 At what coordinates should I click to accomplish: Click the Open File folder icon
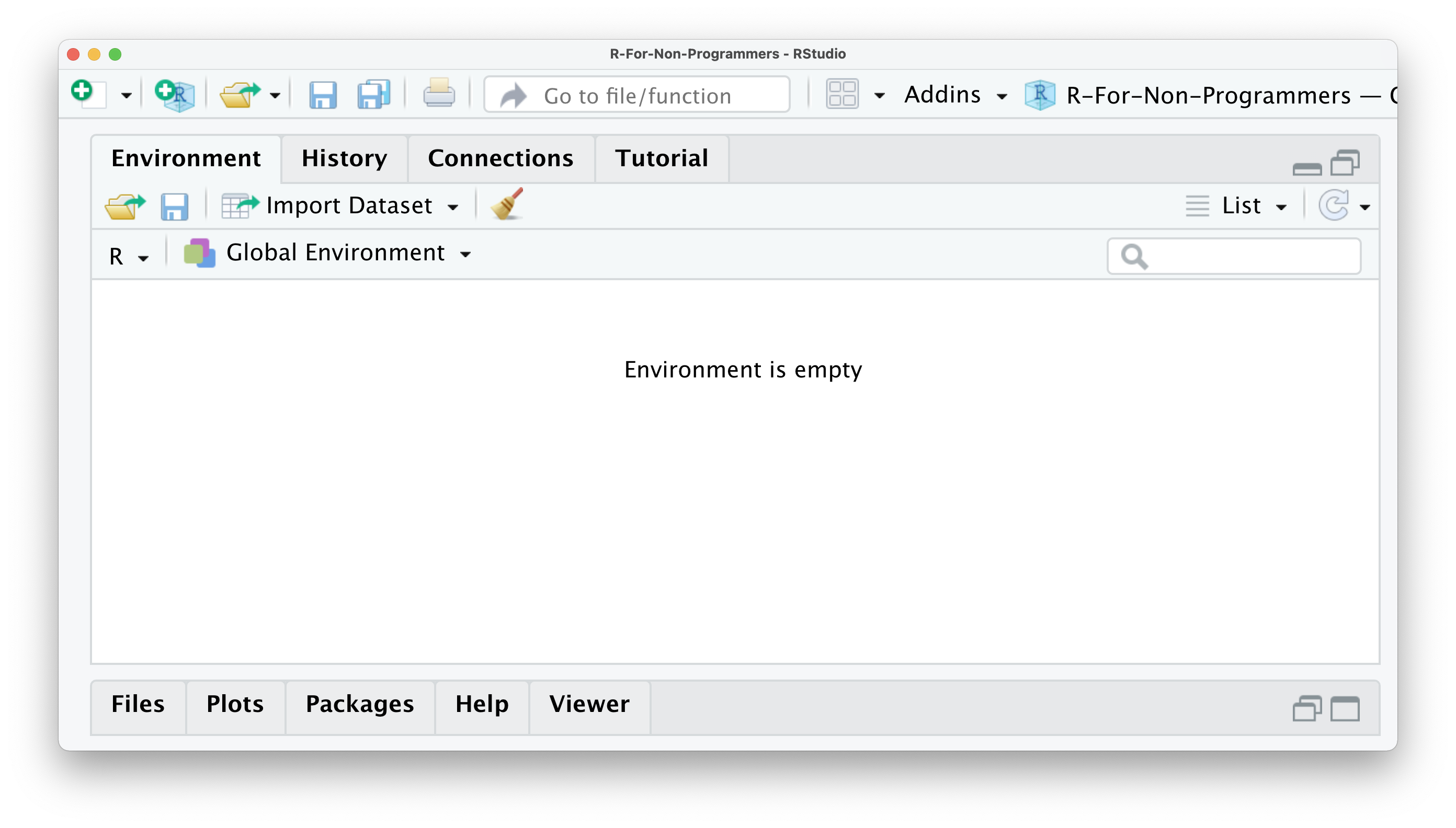click(x=240, y=95)
